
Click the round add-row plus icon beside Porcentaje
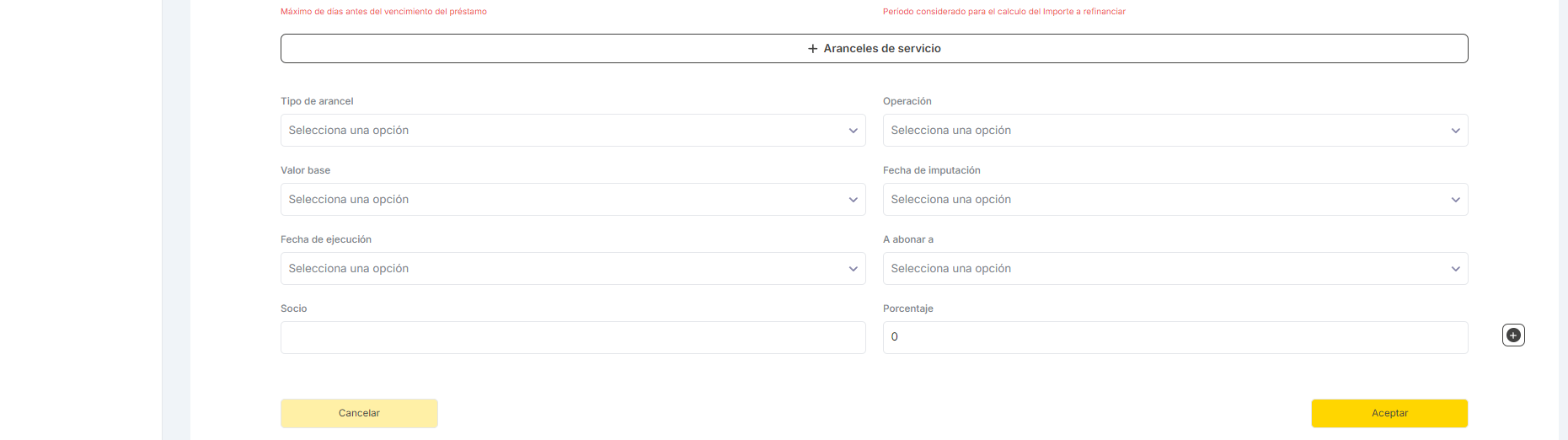1513,335
